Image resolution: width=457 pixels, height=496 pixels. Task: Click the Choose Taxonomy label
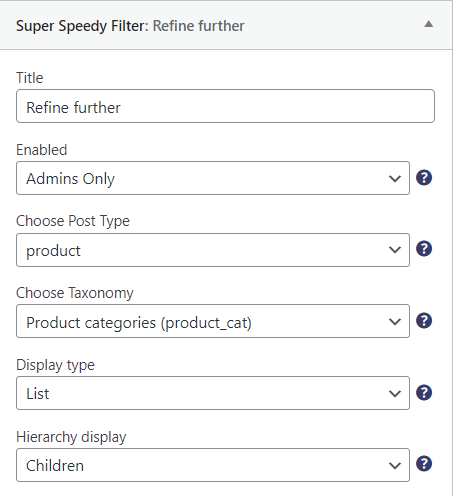(75, 293)
